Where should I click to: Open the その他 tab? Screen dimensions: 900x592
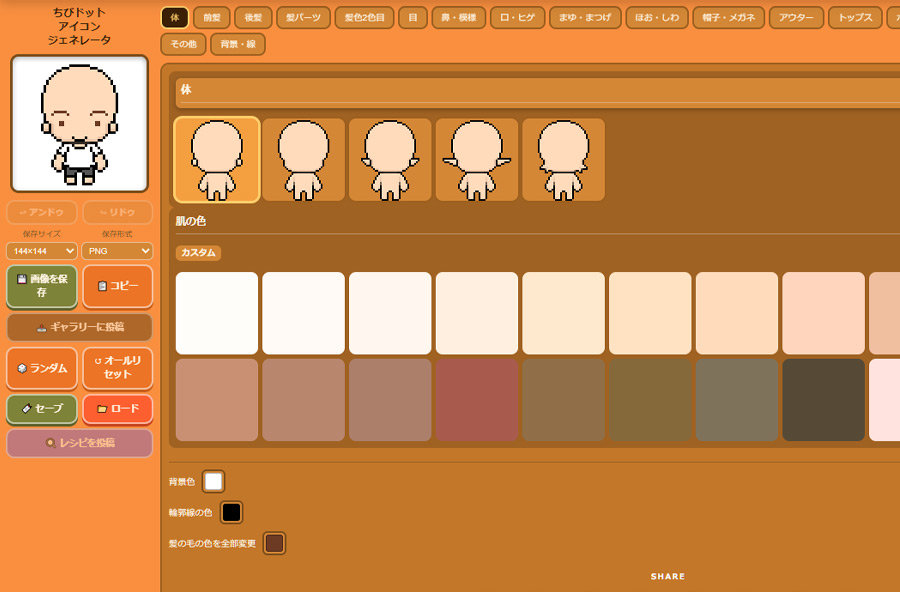click(184, 44)
